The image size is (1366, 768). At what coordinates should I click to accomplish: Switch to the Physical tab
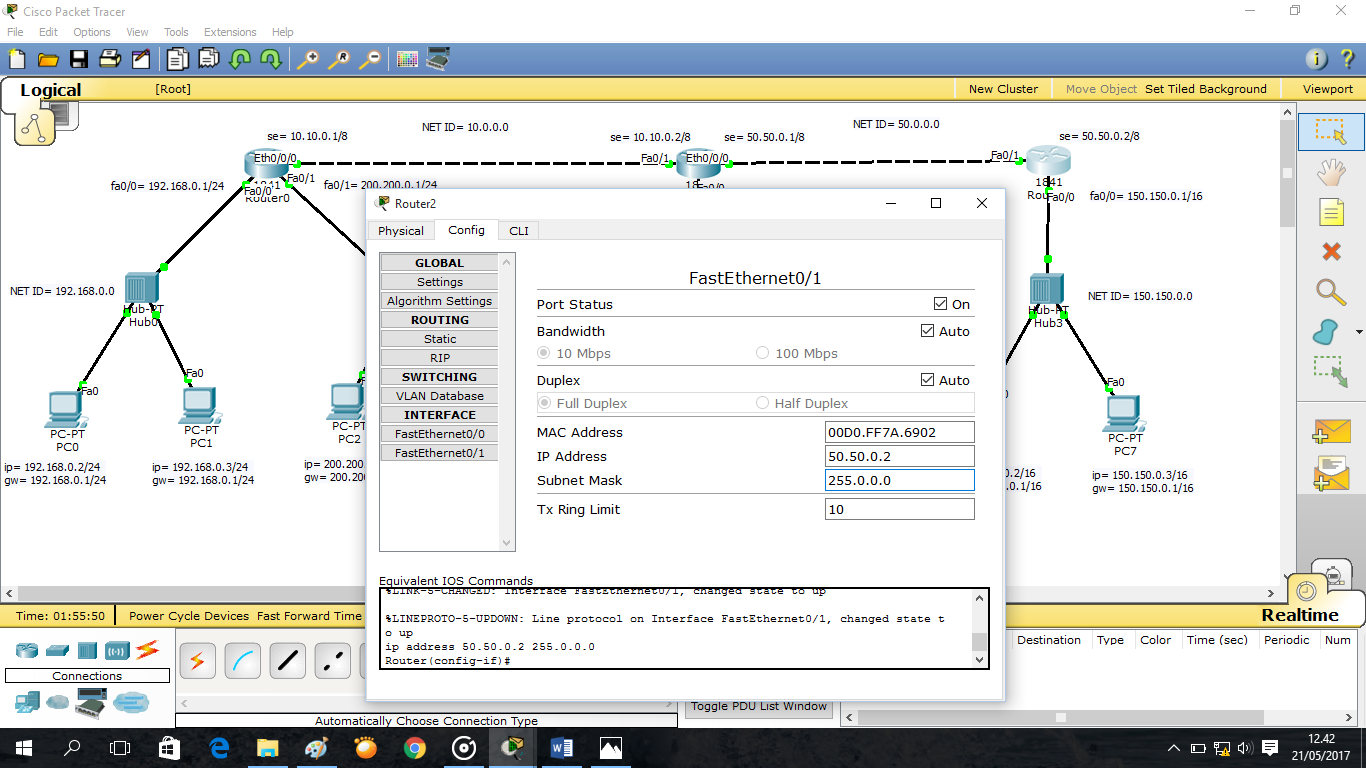click(x=401, y=231)
